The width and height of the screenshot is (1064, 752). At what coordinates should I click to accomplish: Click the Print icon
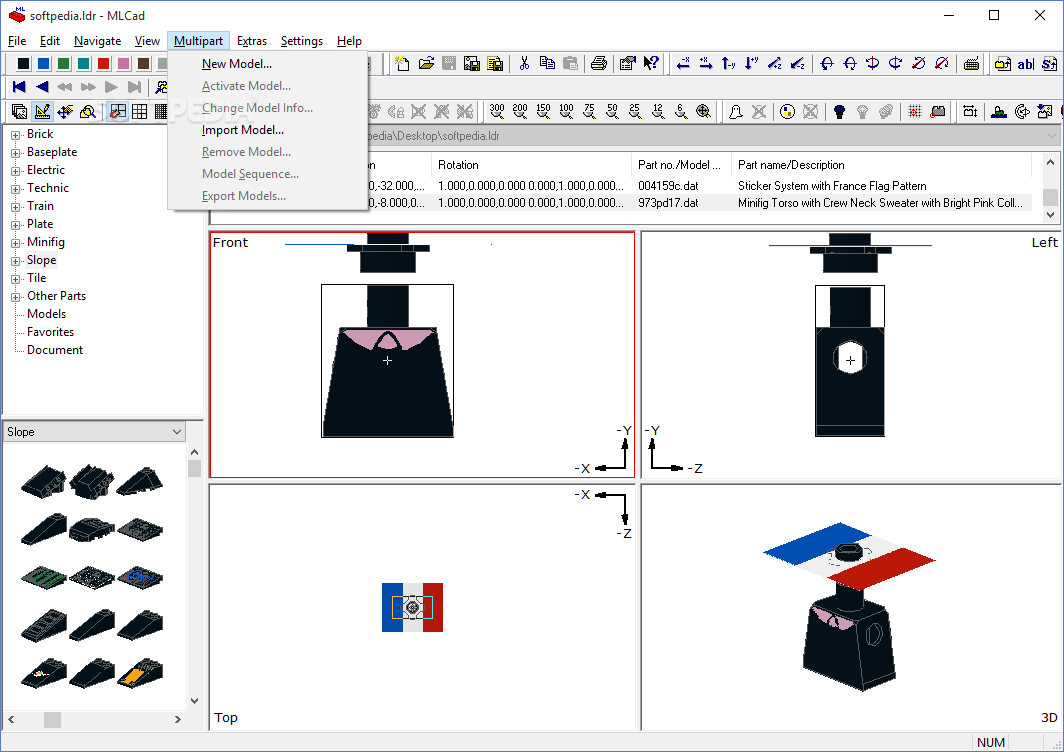[x=598, y=64]
